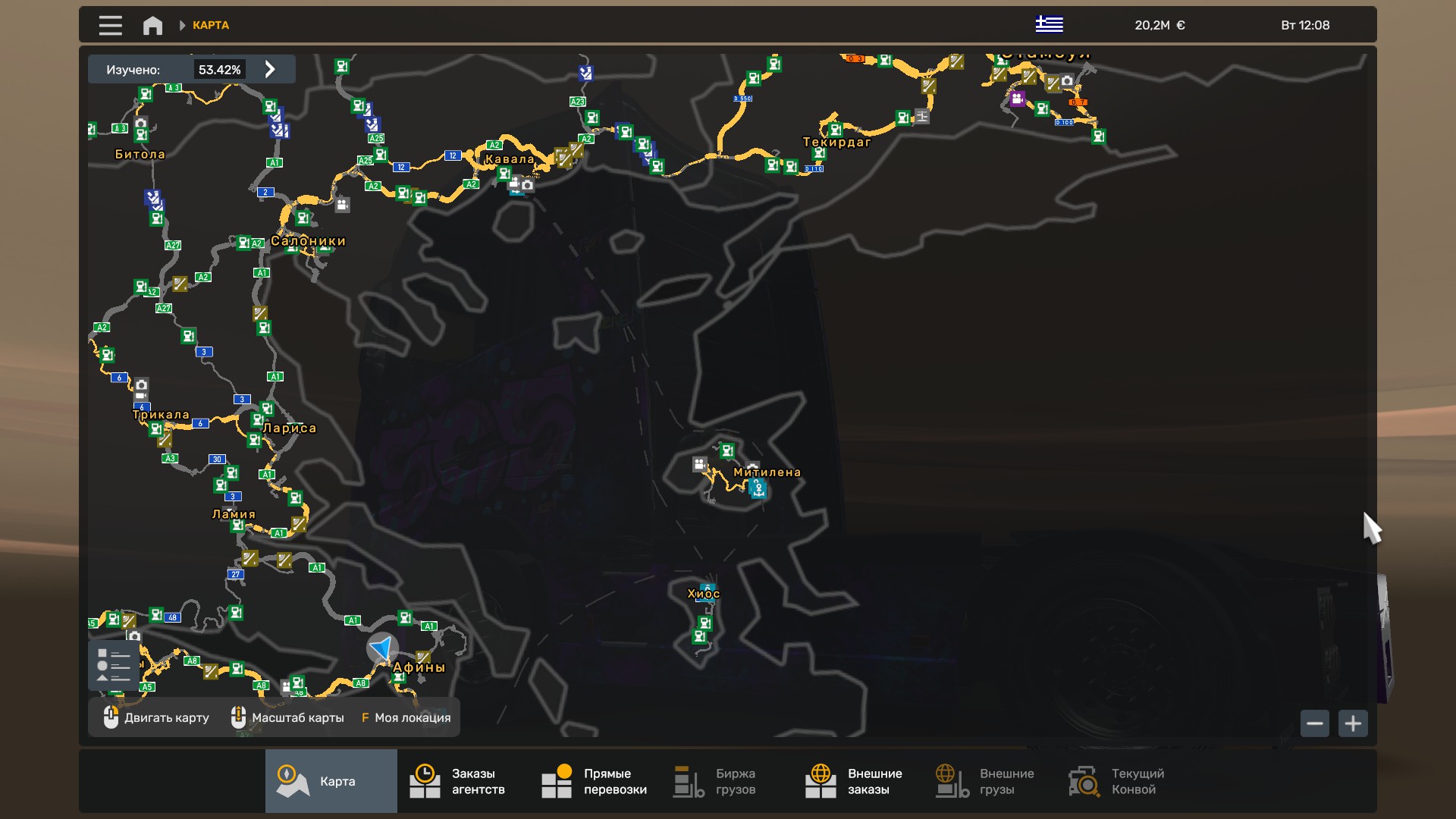Click the road 30 sign near Лариса
The height and width of the screenshot is (819, 1456).
point(217,460)
